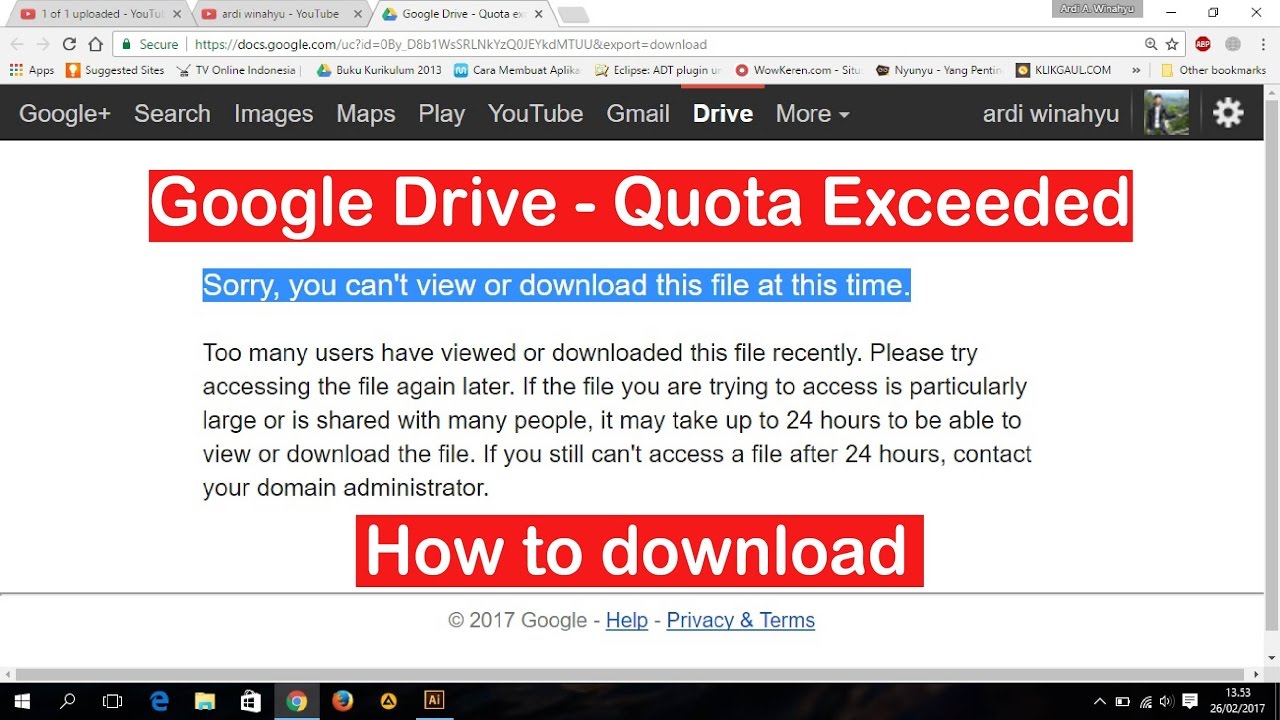
Task: Open the volume speaker tray icon
Action: click(1167, 701)
